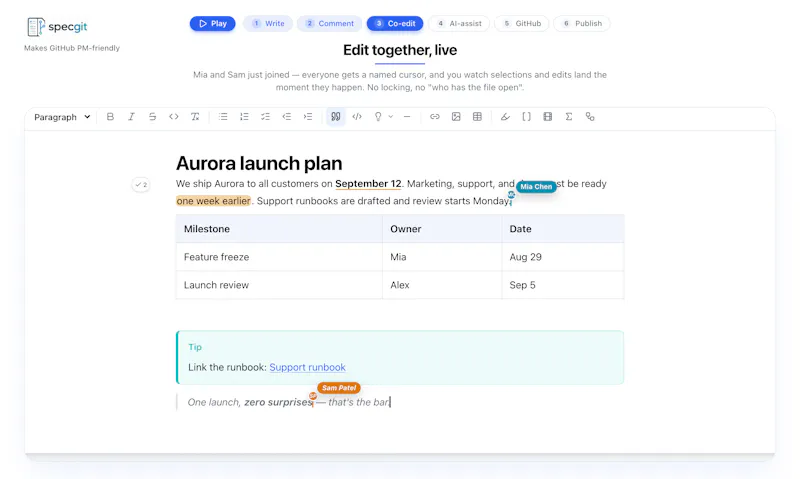Insert a horizontal rule
The width and height of the screenshot is (800, 479).
[x=407, y=117]
